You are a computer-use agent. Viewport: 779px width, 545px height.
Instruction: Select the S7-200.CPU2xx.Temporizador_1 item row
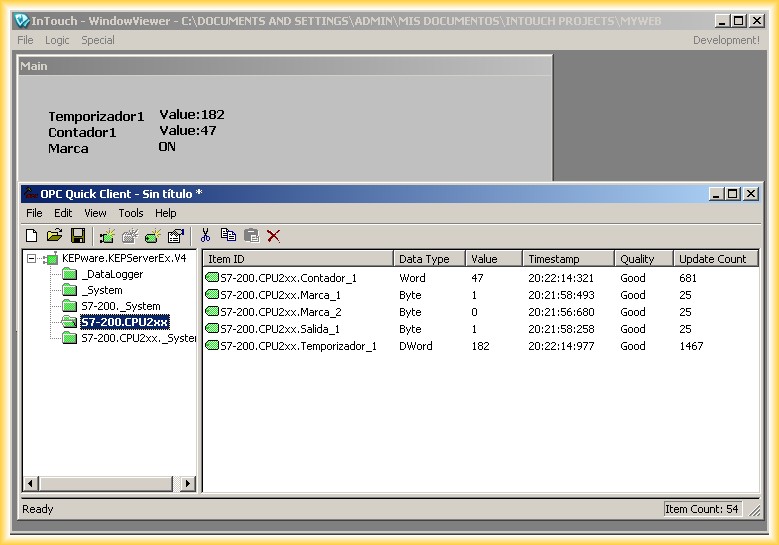click(298, 346)
